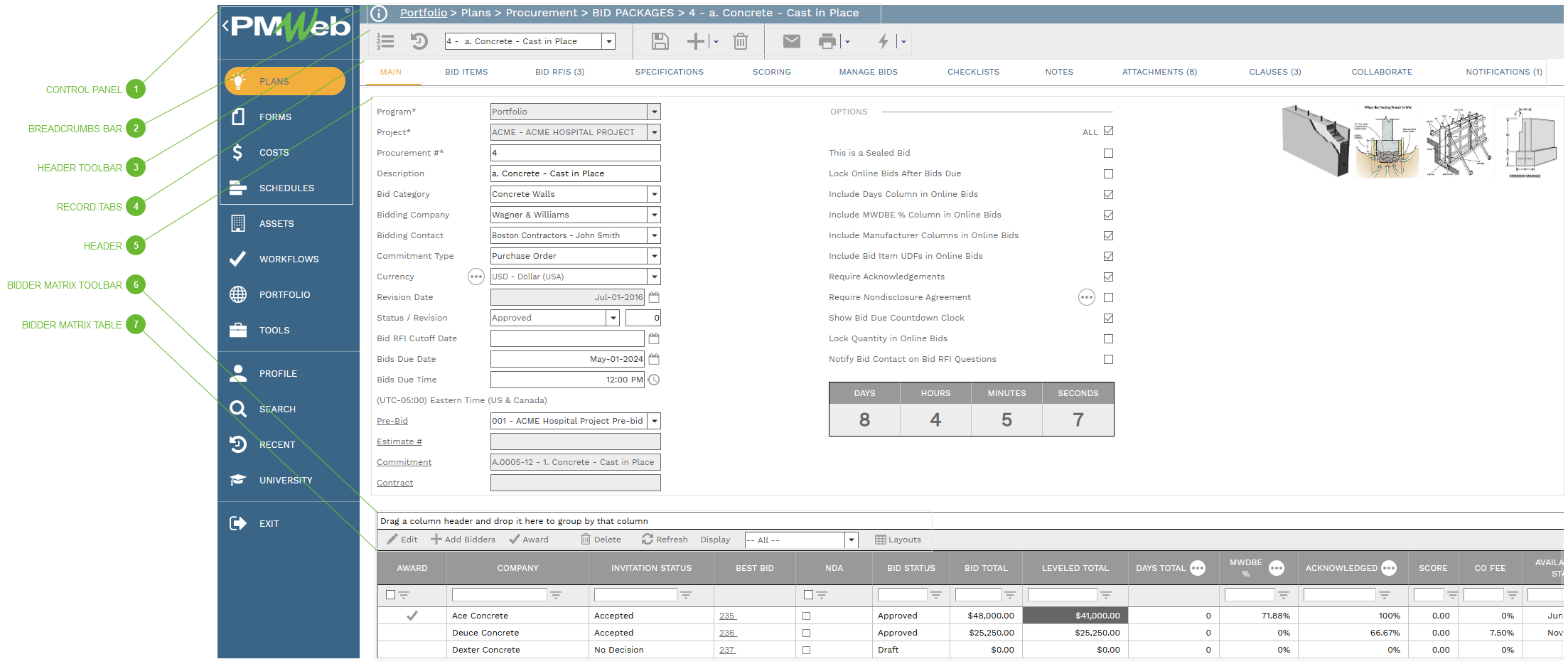Open the Commitment Type dropdown
1568x664 pixels.
pyautogui.click(x=654, y=257)
